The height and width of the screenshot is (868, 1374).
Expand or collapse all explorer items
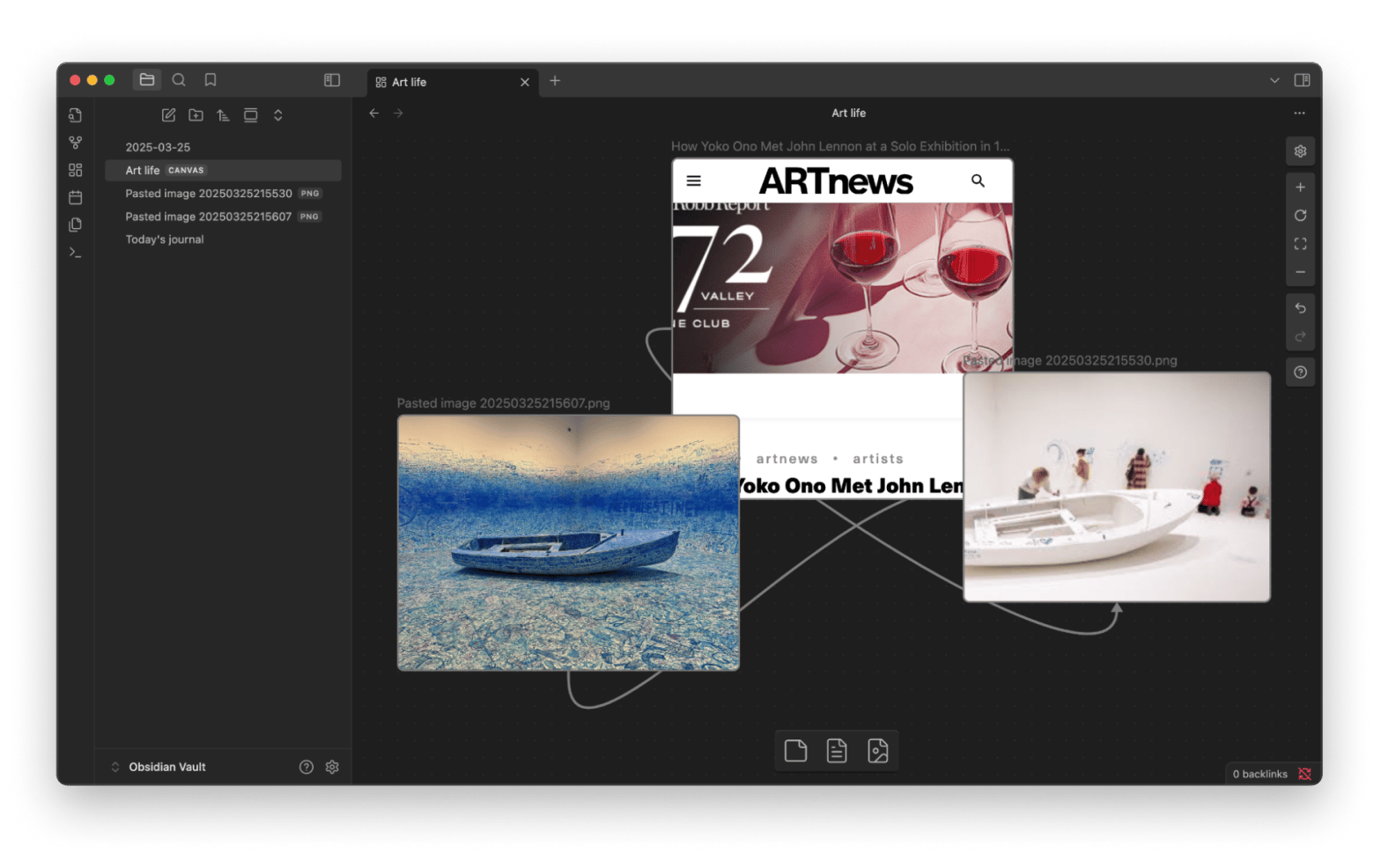point(278,115)
